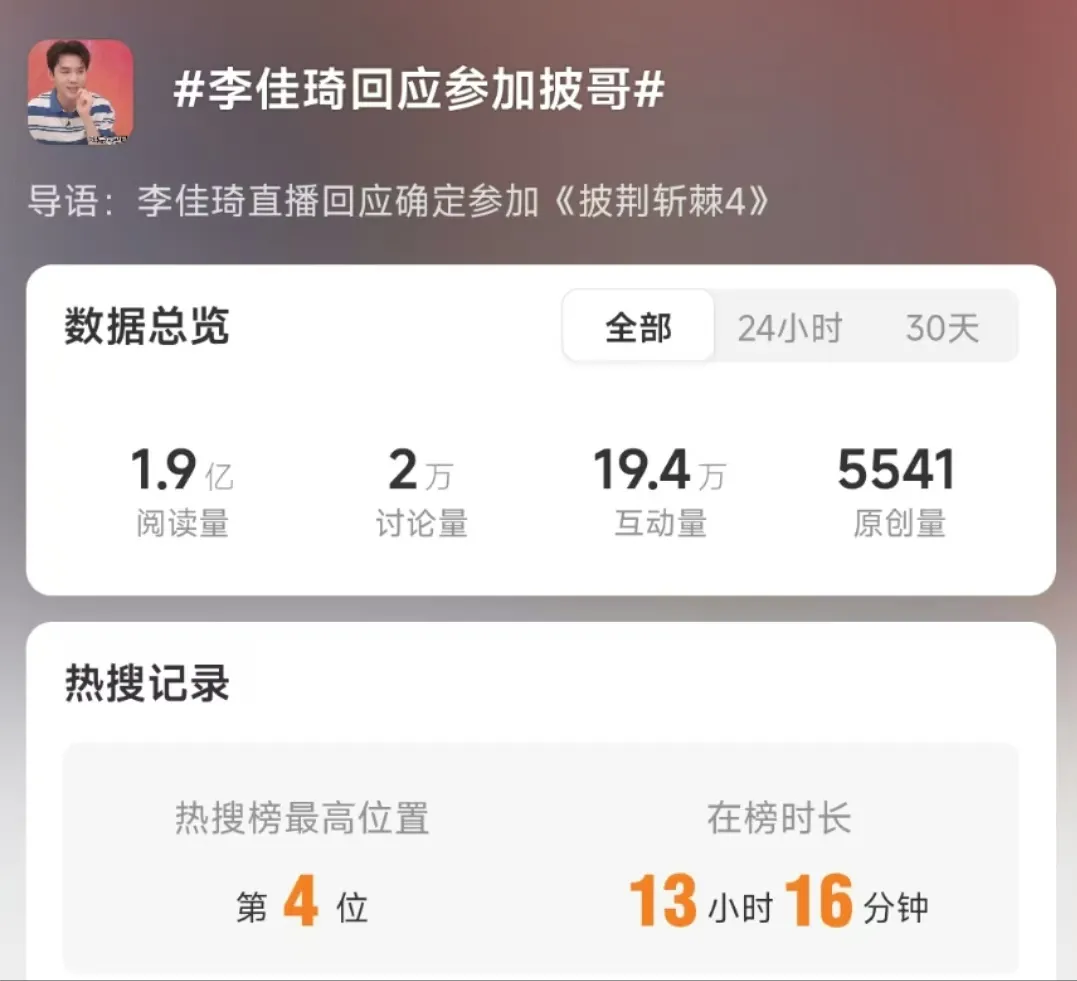Screen dimensions: 1077x981
Task: Tap the 讨论量 label
Action: (421, 523)
